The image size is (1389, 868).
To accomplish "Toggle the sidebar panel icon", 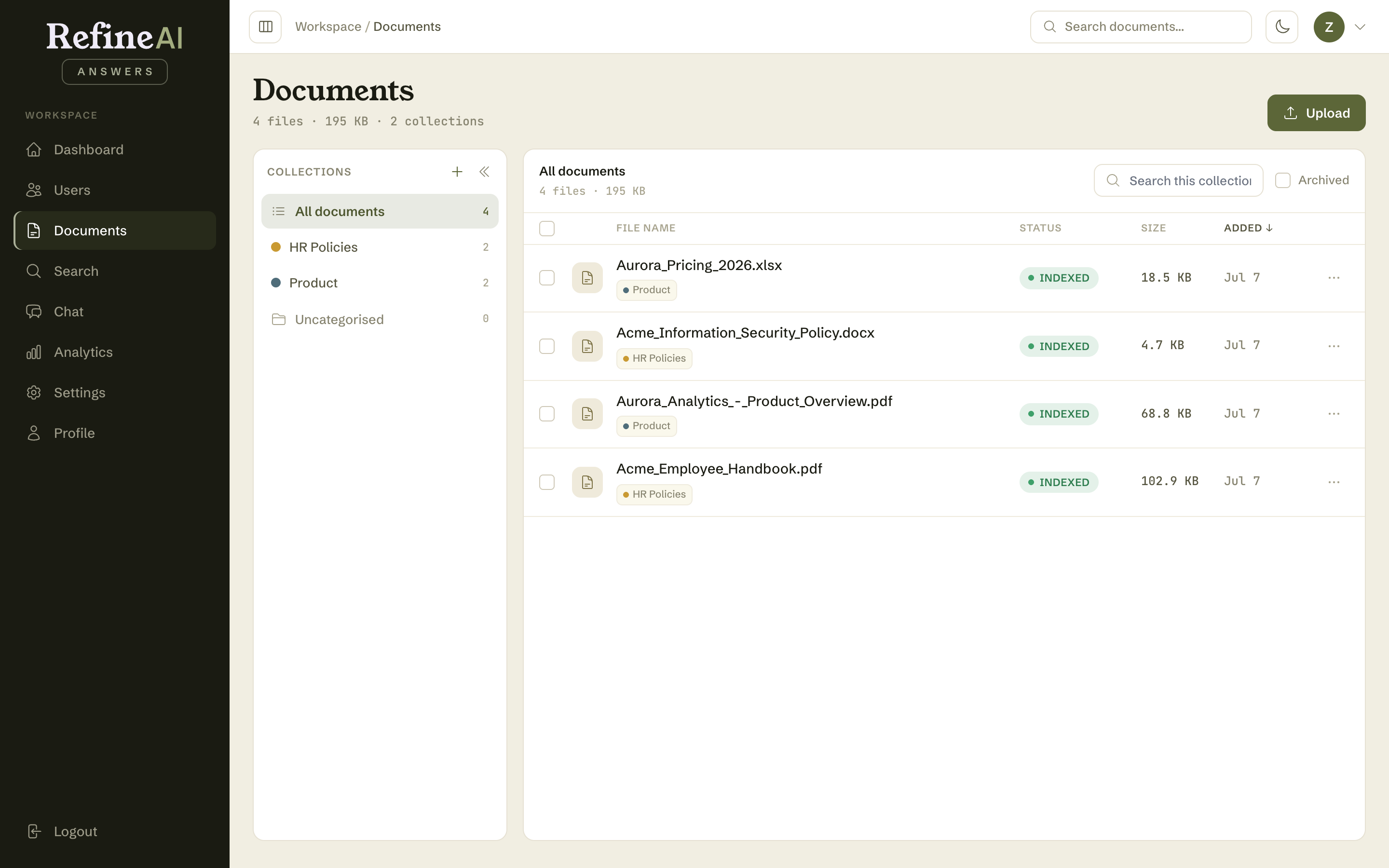I will tap(265, 27).
